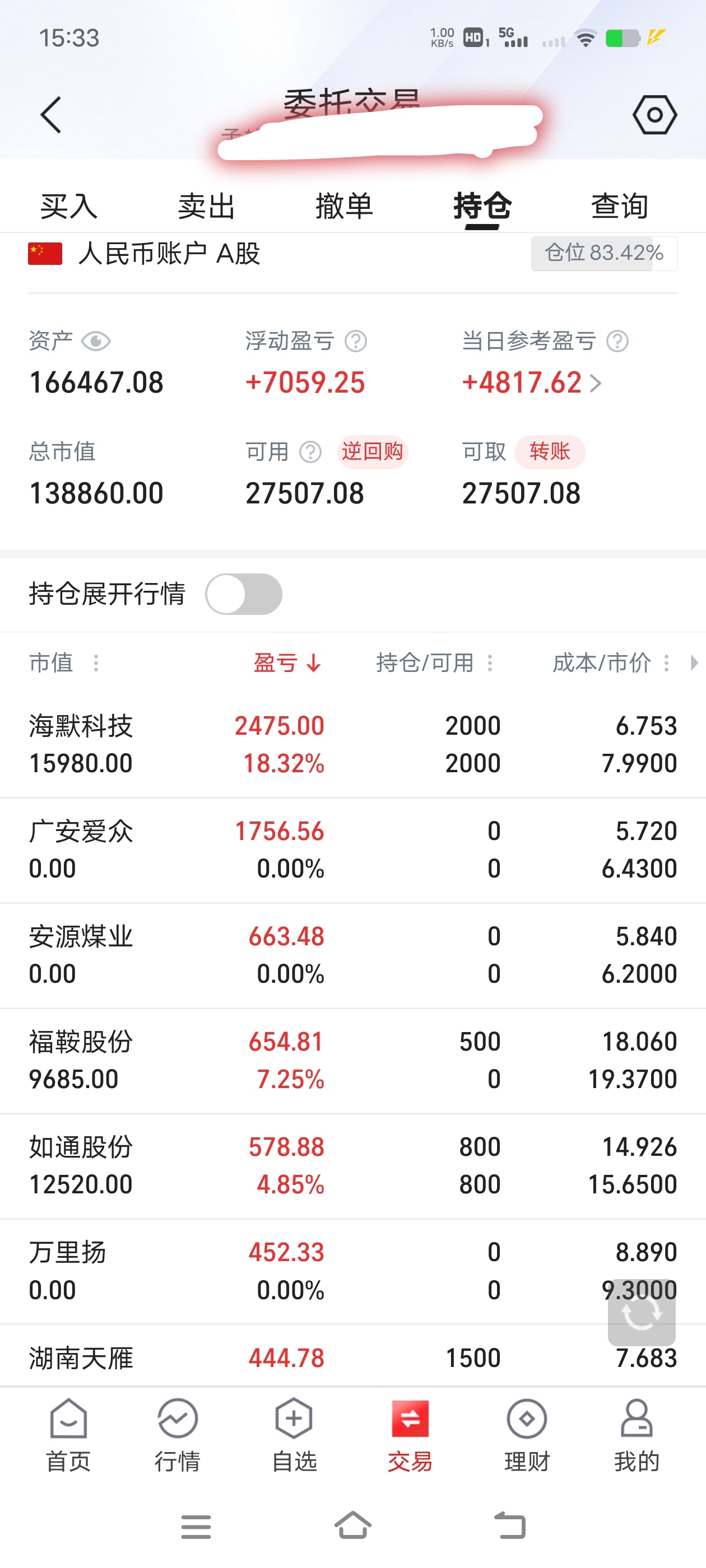Screen dimensions: 706x1568
Task: Toggle the 持仓展开行情 switch
Action: point(244,594)
